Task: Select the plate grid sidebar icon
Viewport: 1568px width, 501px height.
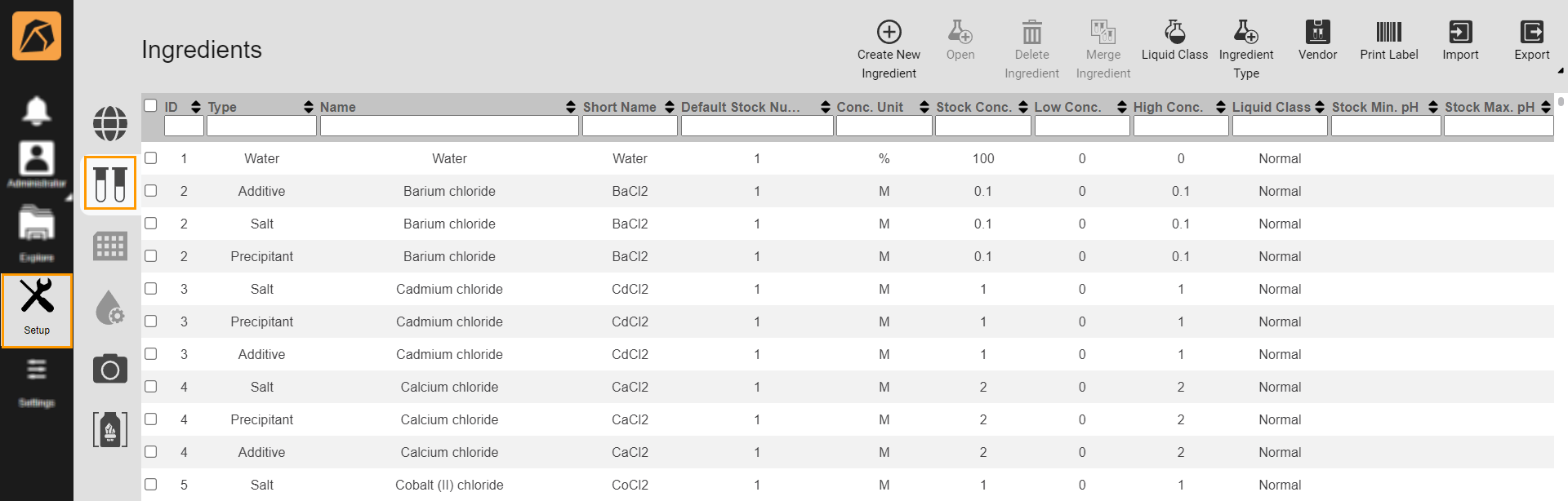Action: [x=110, y=246]
